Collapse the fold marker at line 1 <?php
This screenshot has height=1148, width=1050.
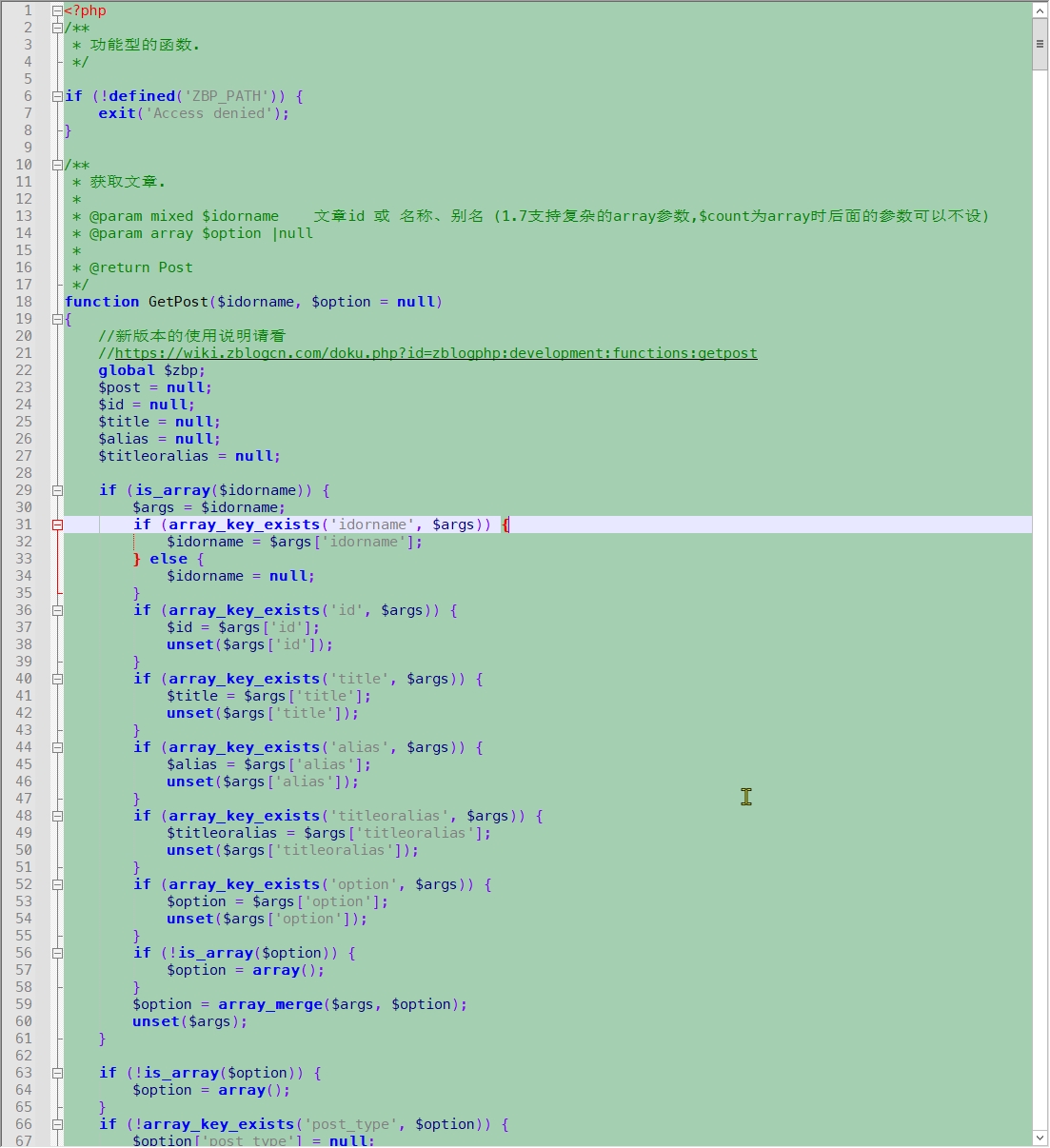(x=57, y=10)
